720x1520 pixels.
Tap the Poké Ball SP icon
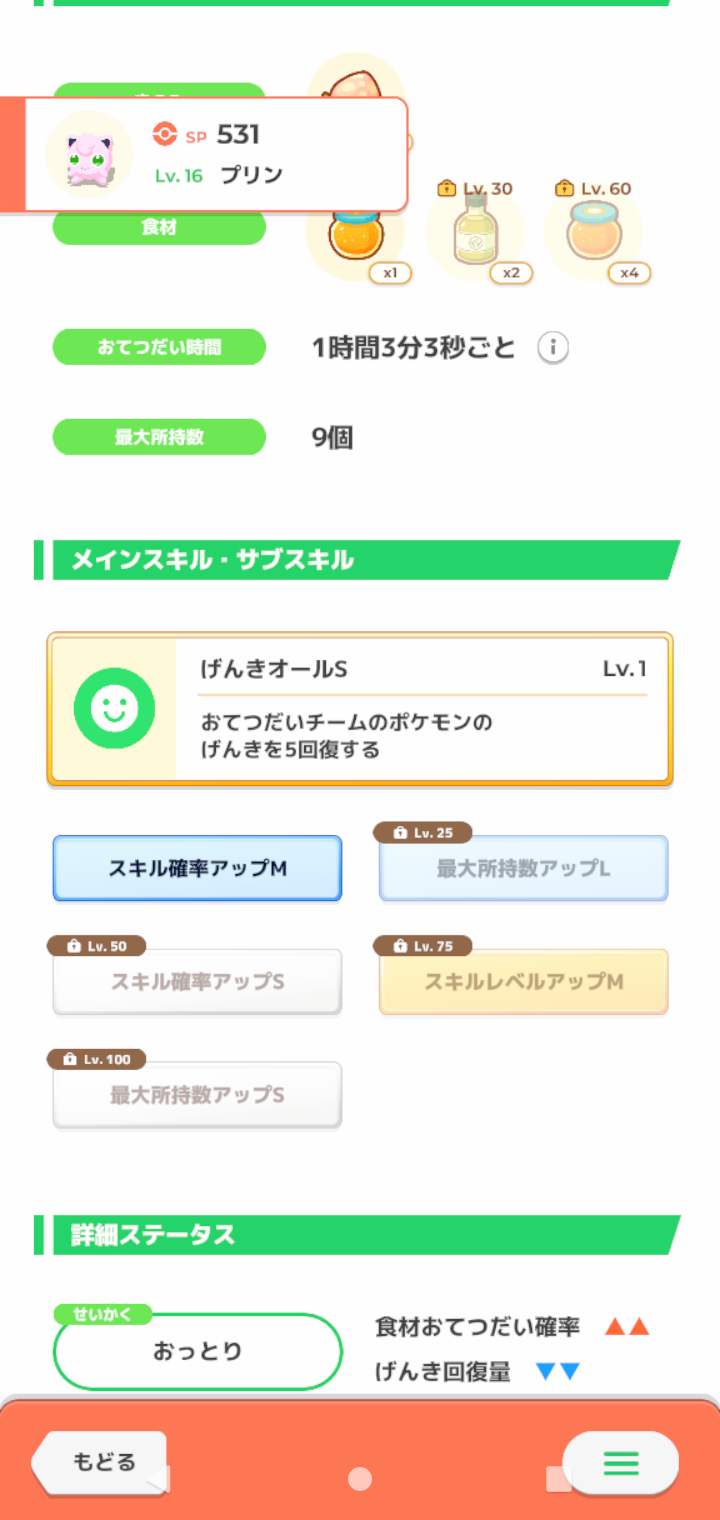[x=165, y=134]
